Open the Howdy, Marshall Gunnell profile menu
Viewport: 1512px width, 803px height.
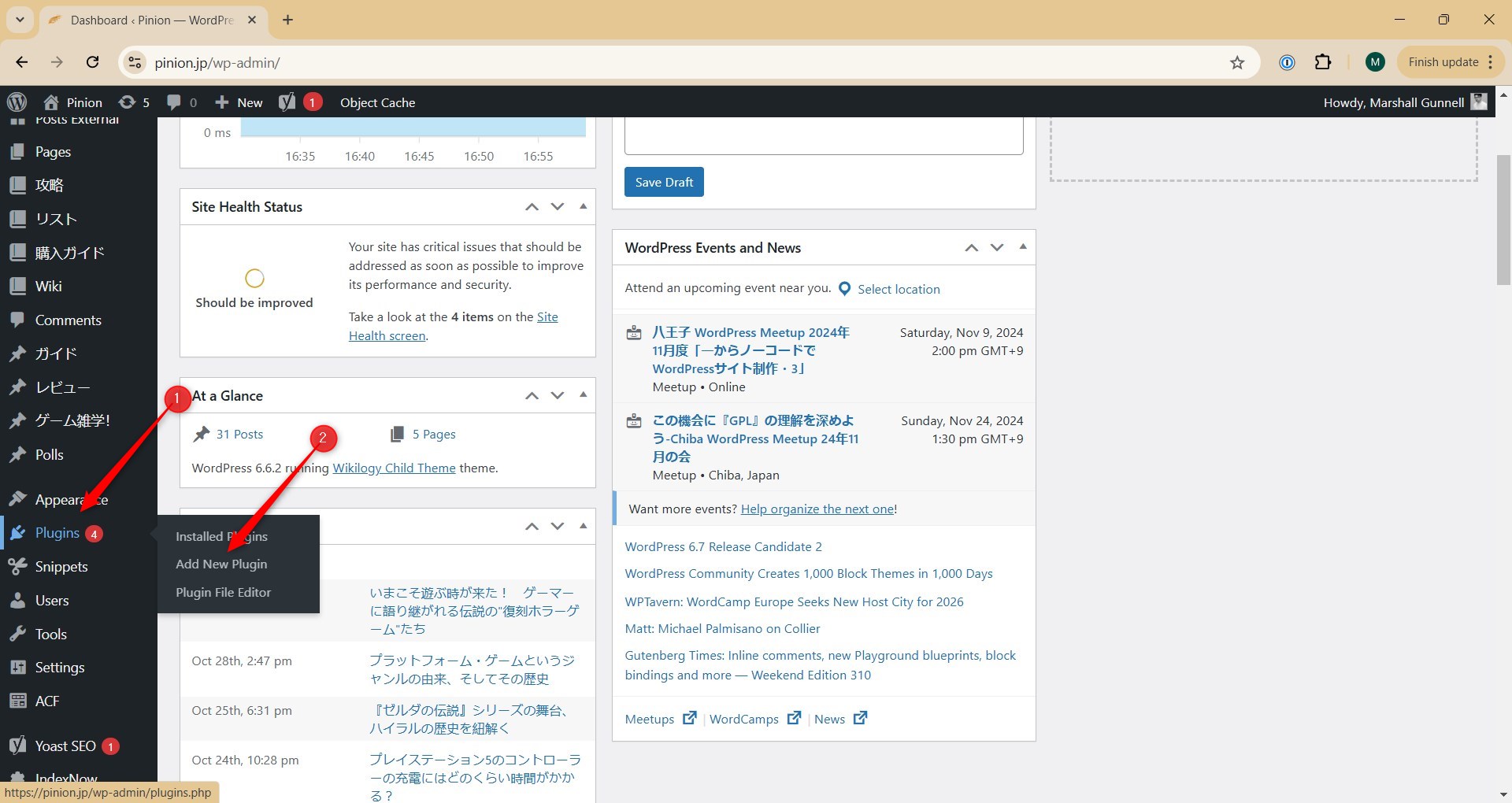click(x=1404, y=102)
